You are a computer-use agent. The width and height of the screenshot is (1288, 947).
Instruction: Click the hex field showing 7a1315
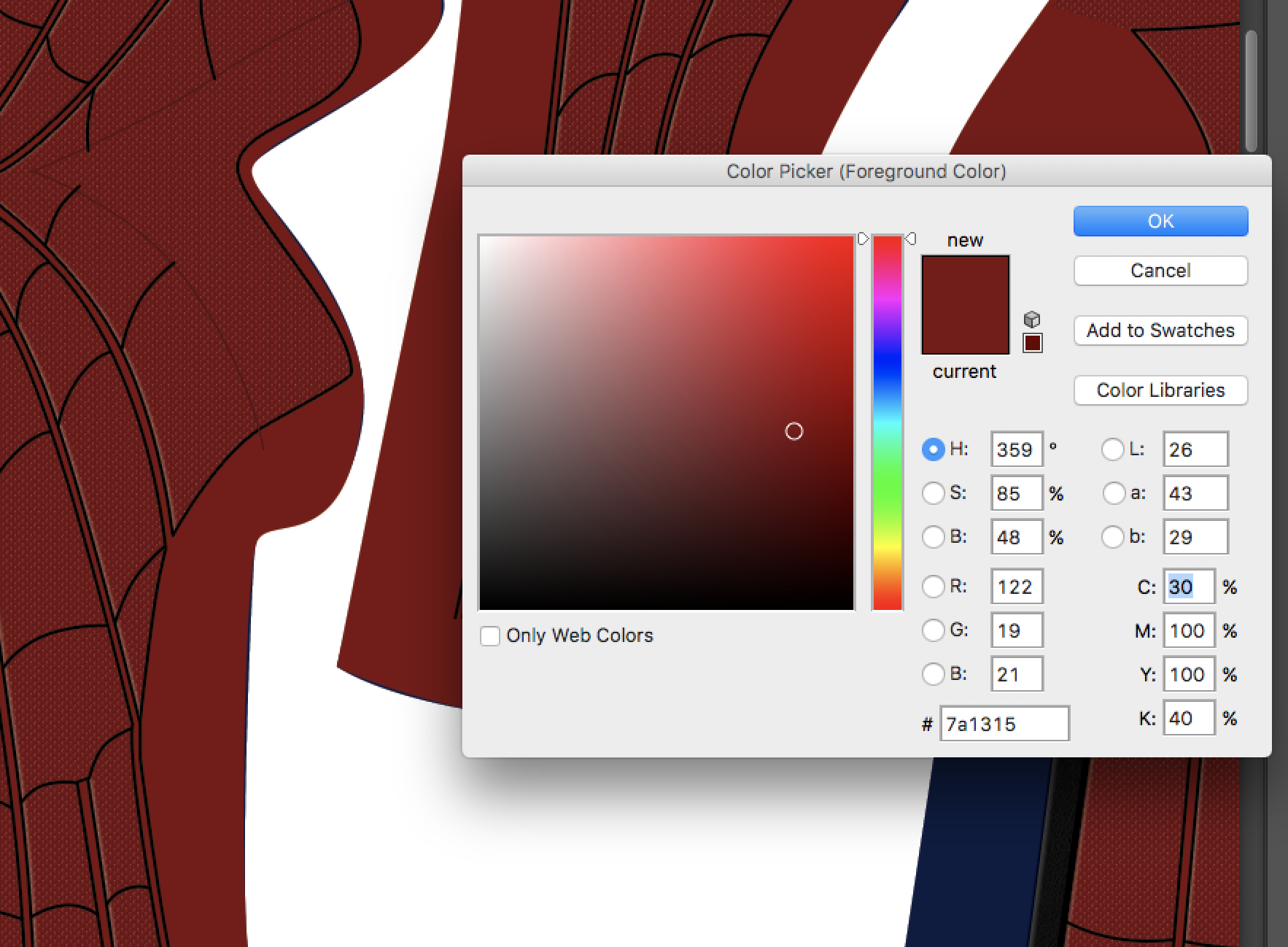[x=1004, y=724]
